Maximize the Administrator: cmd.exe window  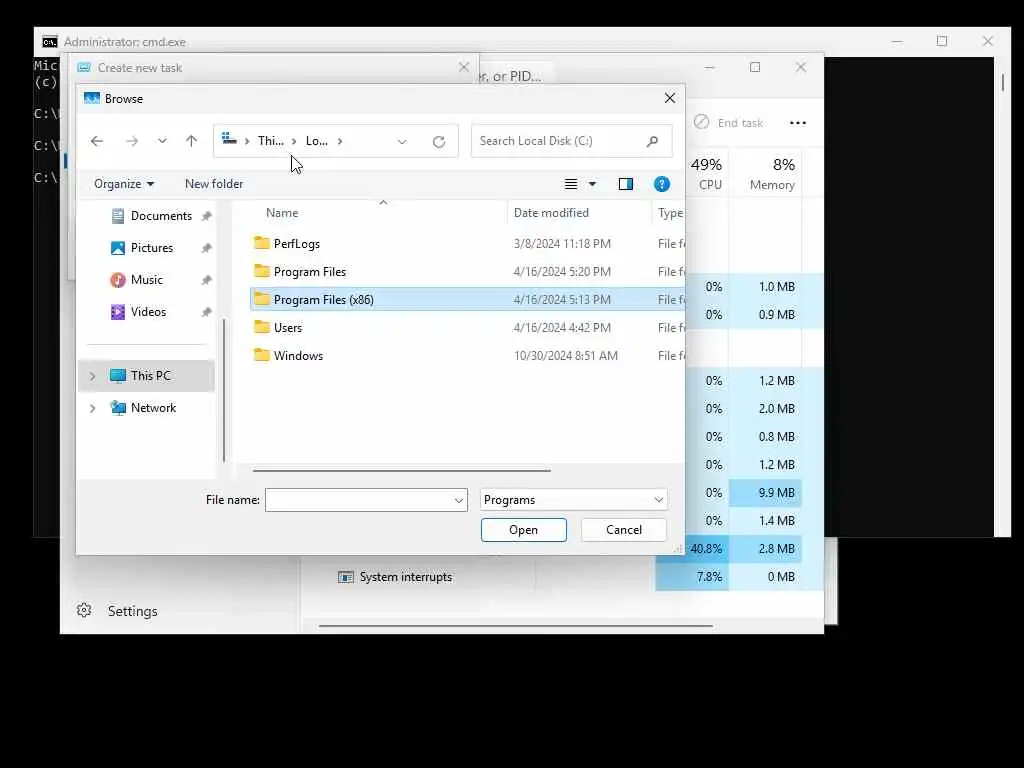click(x=942, y=41)
